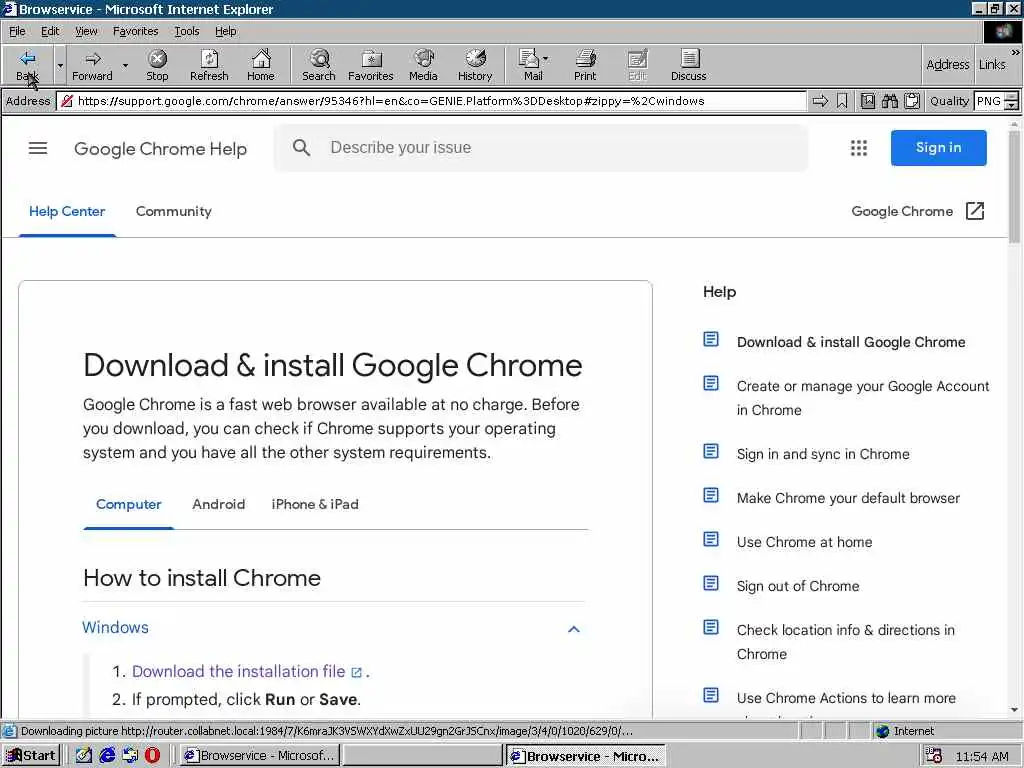Open the View menu
Screen dimensions: 1024x768
tap(86, 31)
